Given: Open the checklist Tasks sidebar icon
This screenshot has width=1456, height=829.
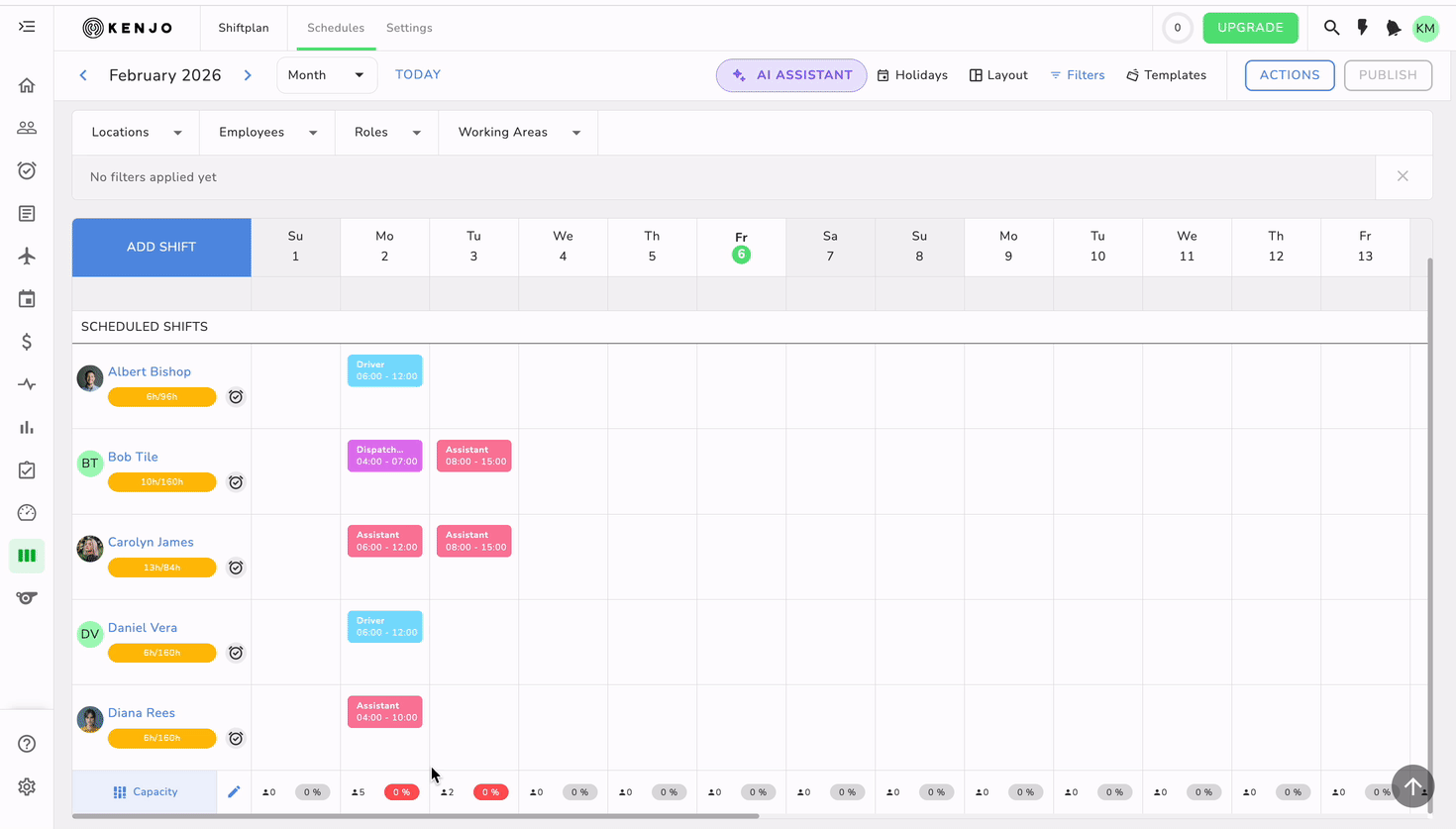Looking at the screenshot, I should pyautogui.click(x=27, y=469).
